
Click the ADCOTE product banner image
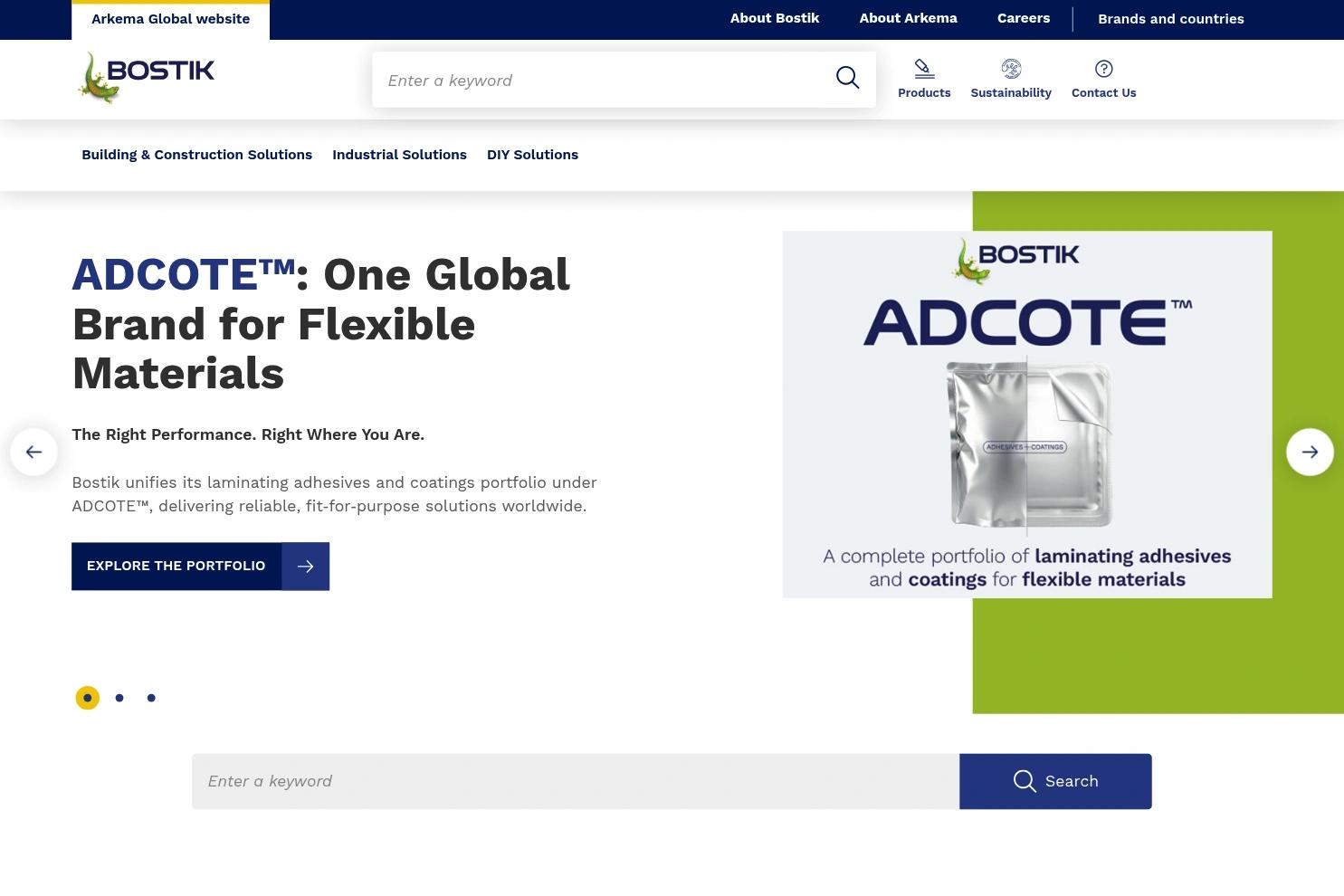tap(1027, 415)
